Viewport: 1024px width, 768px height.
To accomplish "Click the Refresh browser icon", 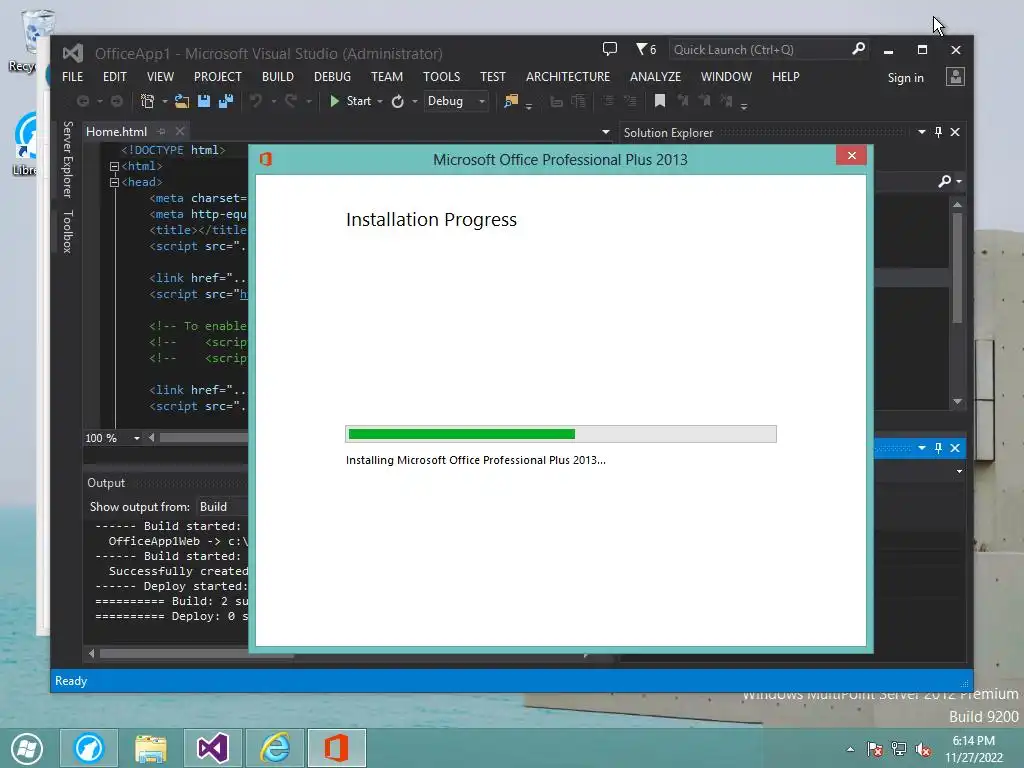I will (397, 101).
